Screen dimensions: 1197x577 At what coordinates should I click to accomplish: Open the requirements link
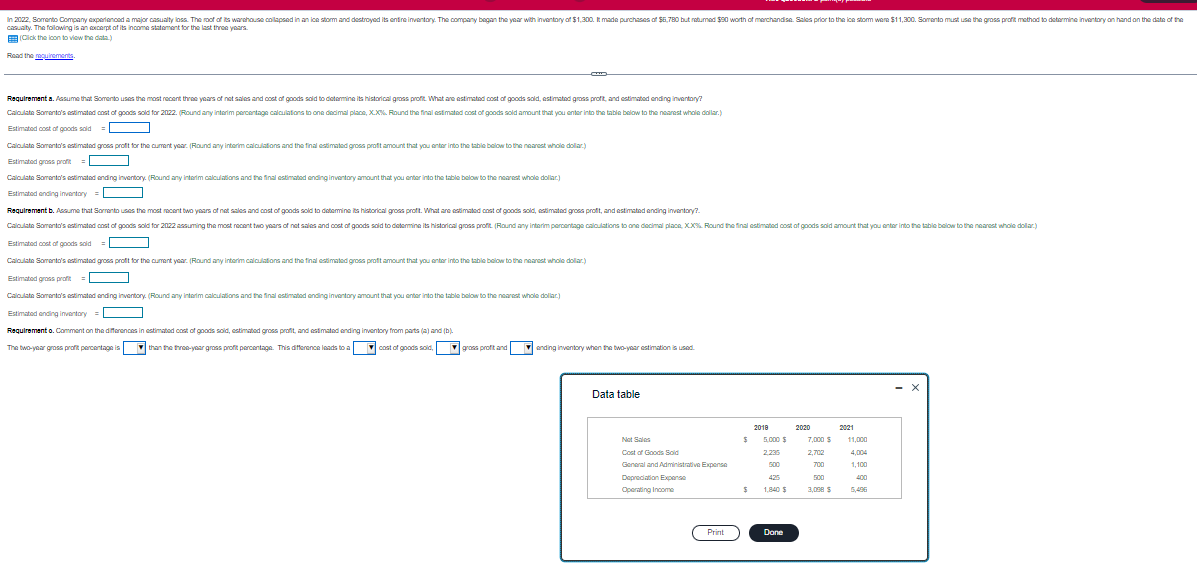tap(53, 56)
